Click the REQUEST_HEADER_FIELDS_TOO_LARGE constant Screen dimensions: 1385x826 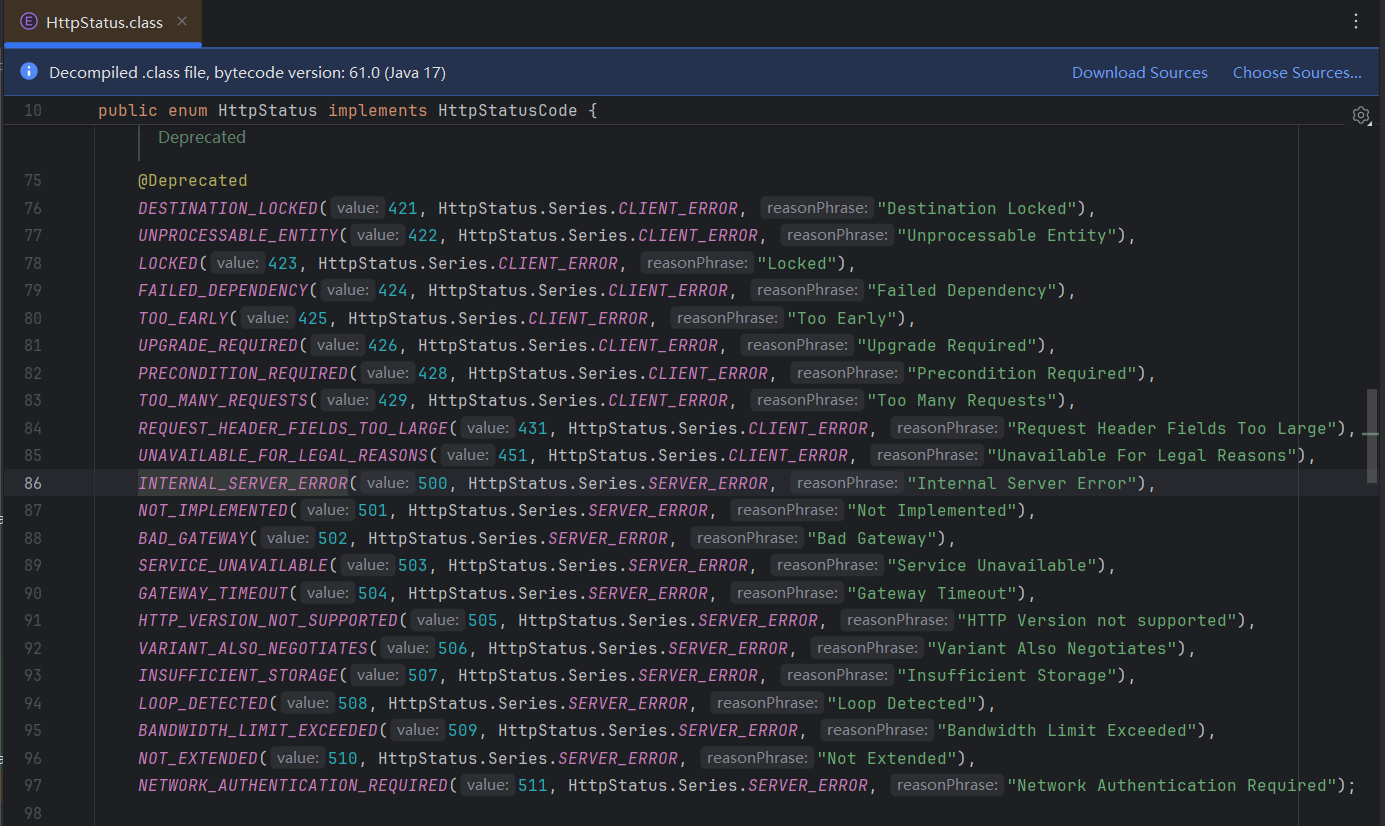coord(293,428)
